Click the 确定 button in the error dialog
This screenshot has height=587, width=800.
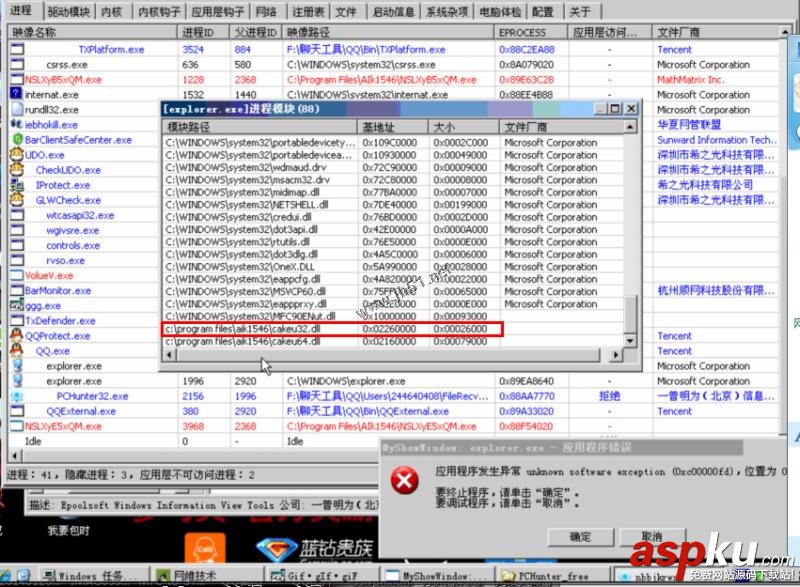[578, 536]
